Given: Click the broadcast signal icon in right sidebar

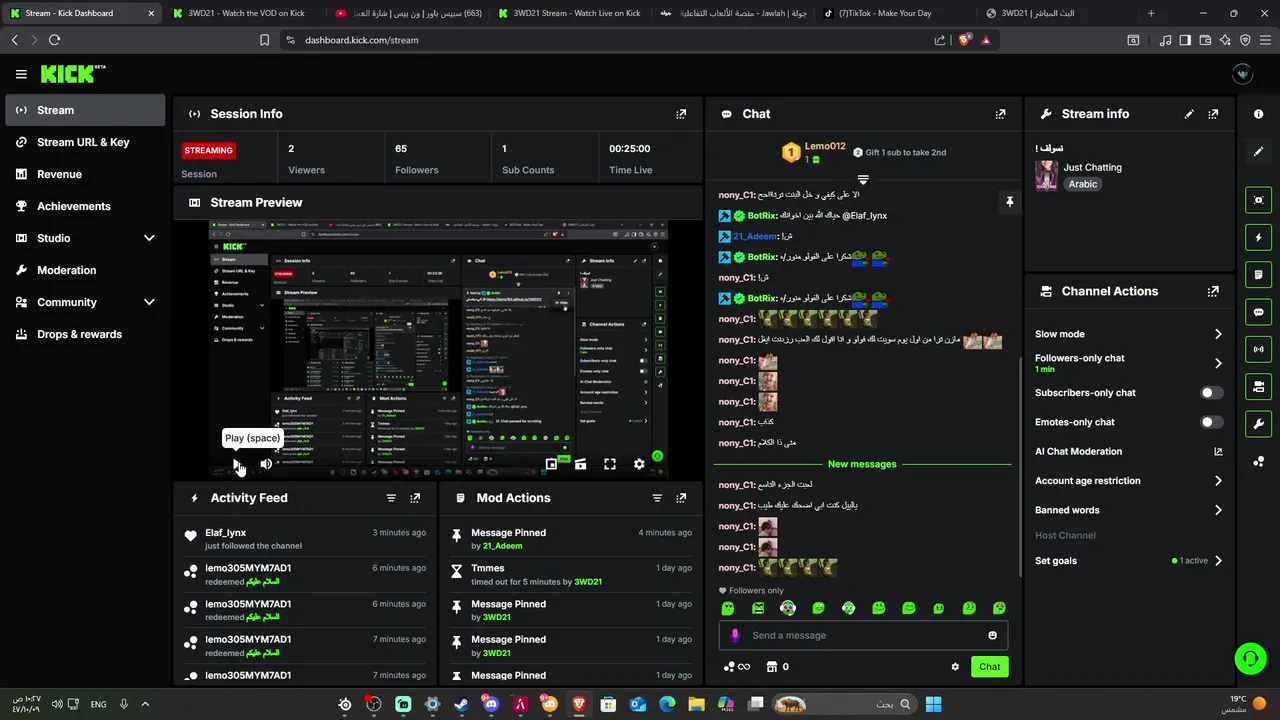Looking at the screenshot, I should point(1258,349).
